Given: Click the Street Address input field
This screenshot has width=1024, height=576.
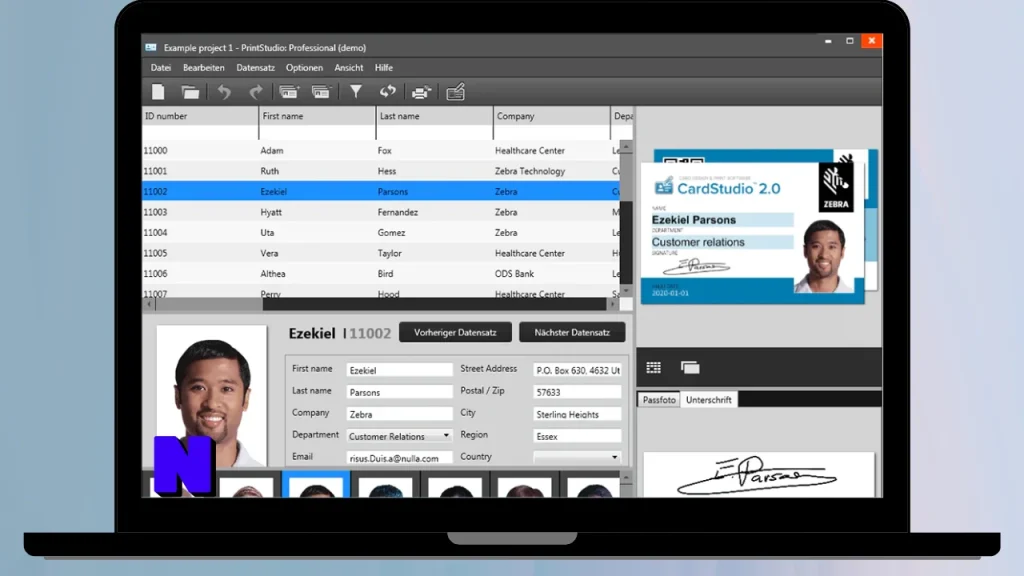Looking at the screenshot, I should click(577, 370).
